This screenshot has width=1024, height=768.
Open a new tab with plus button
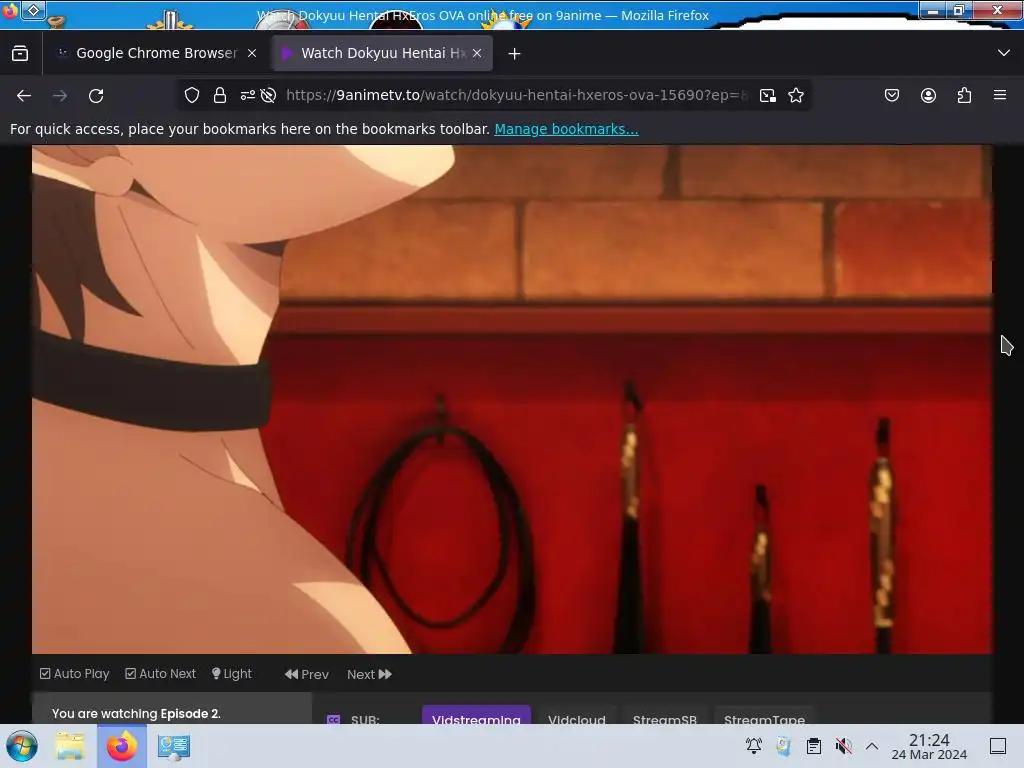[515, 54]
